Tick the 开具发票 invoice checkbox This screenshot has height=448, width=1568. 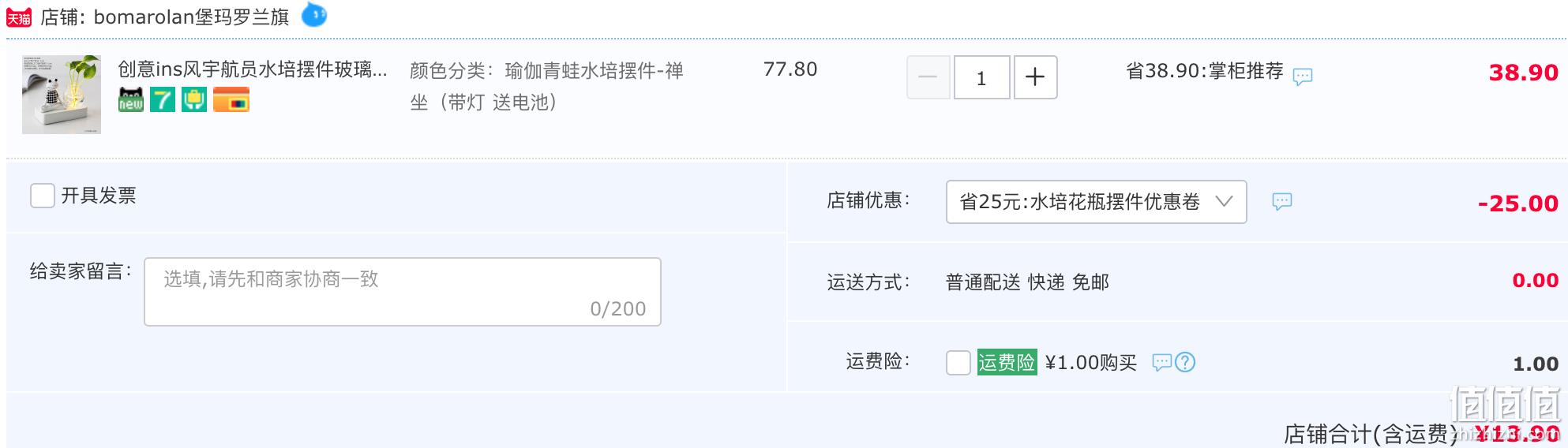coord(43,195)
